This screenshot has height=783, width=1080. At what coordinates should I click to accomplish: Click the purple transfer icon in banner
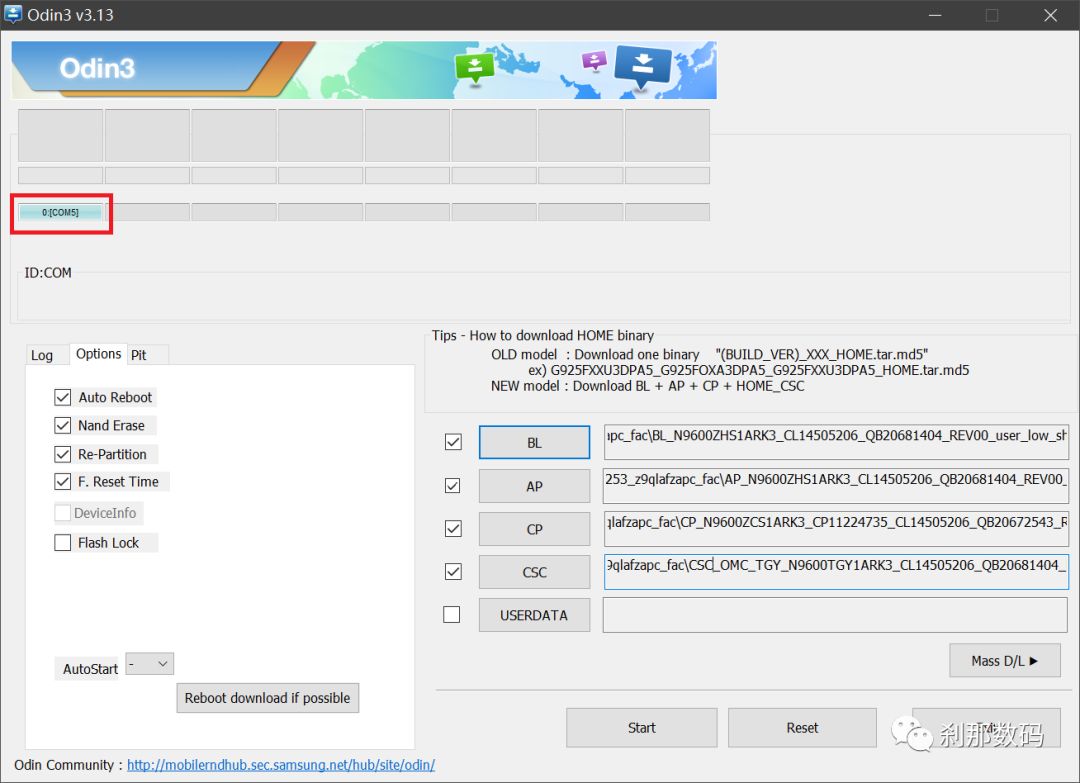594,61
